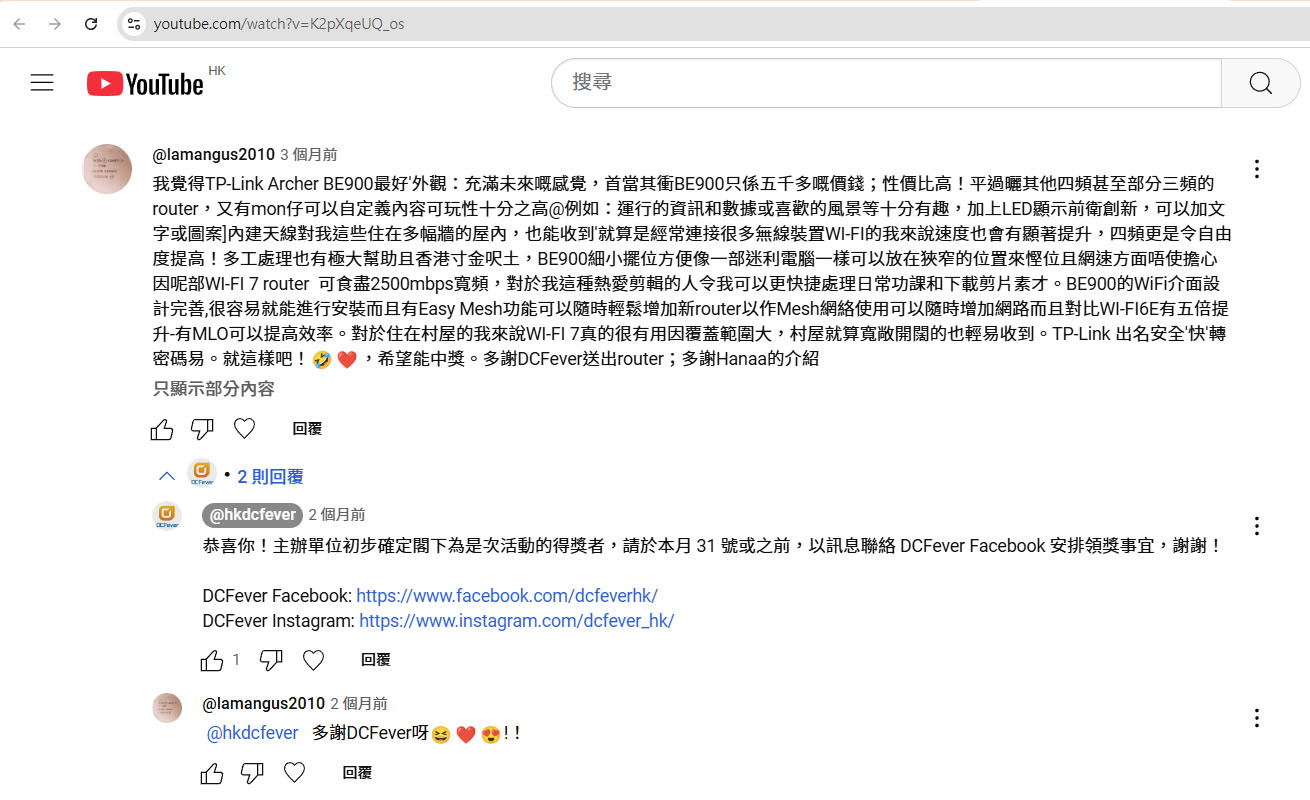Collapse comment with 只顯示部分內容

[213, 389]
